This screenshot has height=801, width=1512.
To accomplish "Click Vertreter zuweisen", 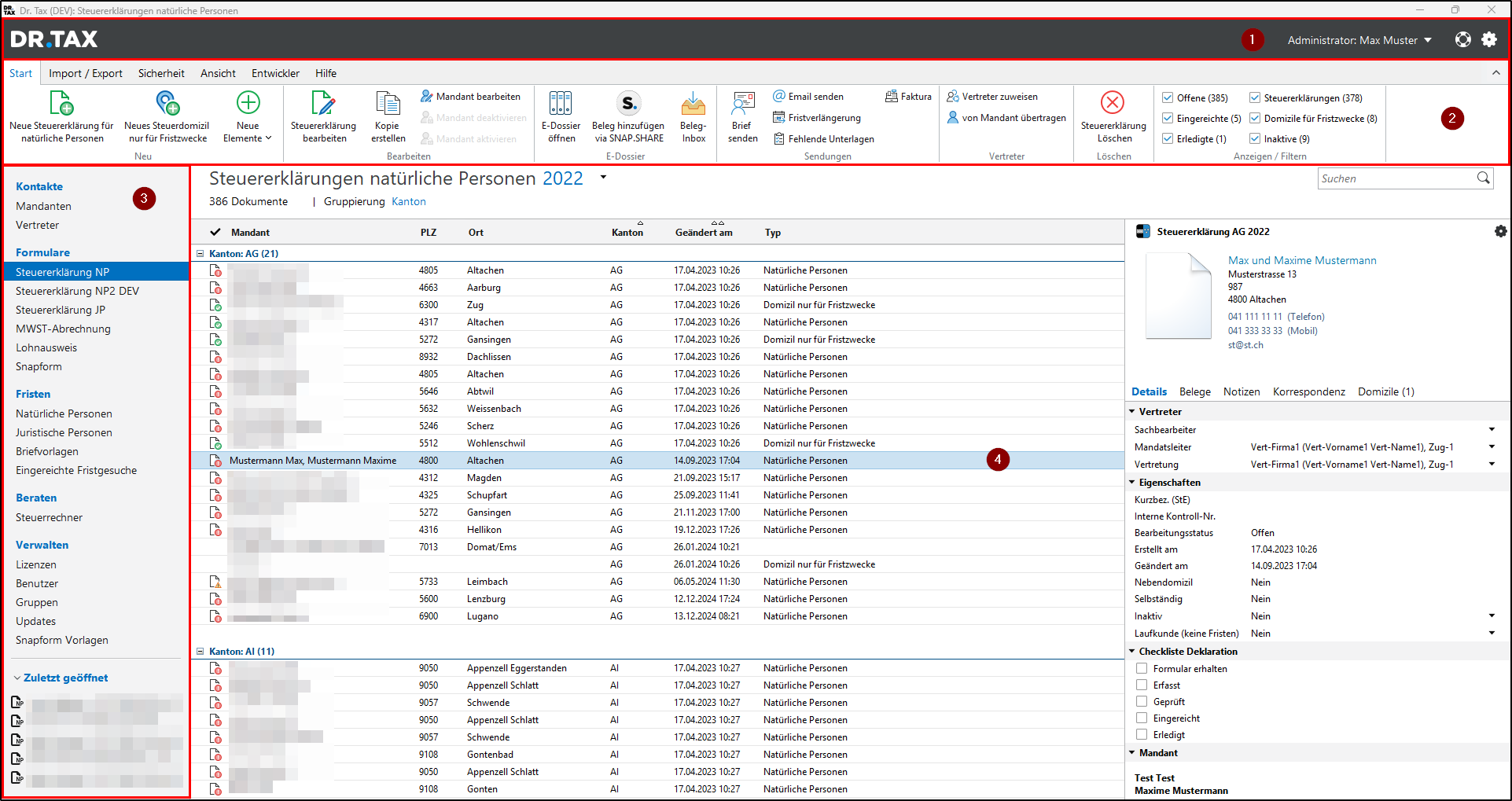I will click(992, 97).
